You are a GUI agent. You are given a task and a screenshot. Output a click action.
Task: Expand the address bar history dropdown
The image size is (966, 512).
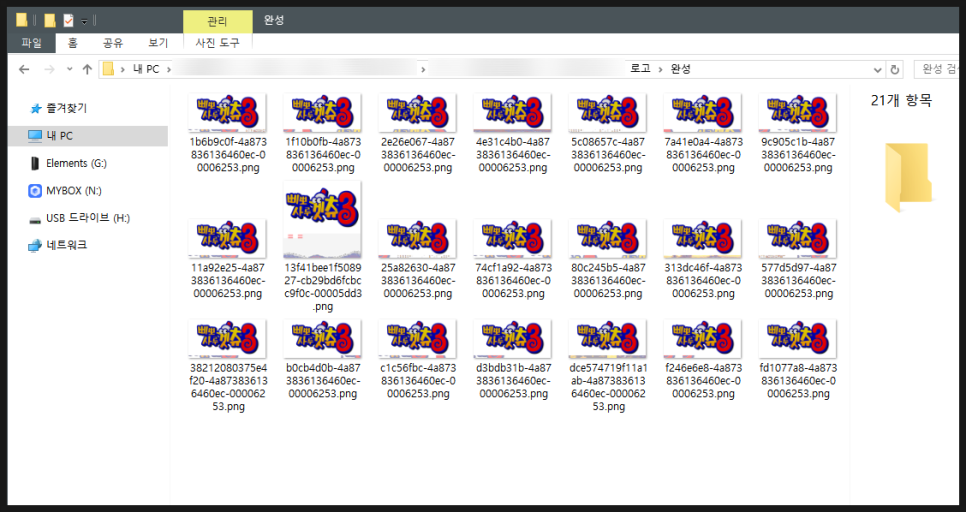[878, 70]
